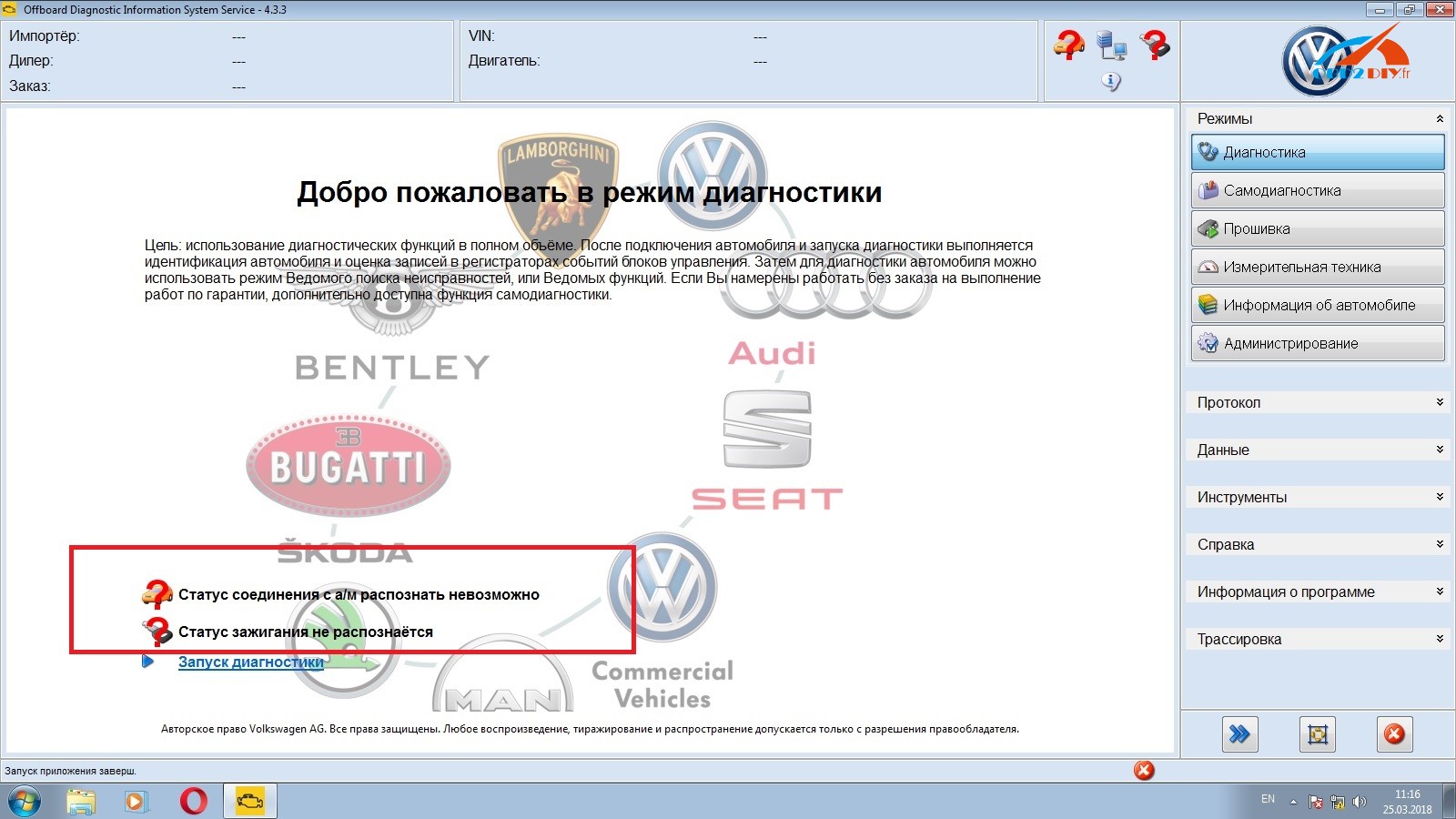Open the media player taskbar icon
1456x819 pixels.
click(136, 802)
